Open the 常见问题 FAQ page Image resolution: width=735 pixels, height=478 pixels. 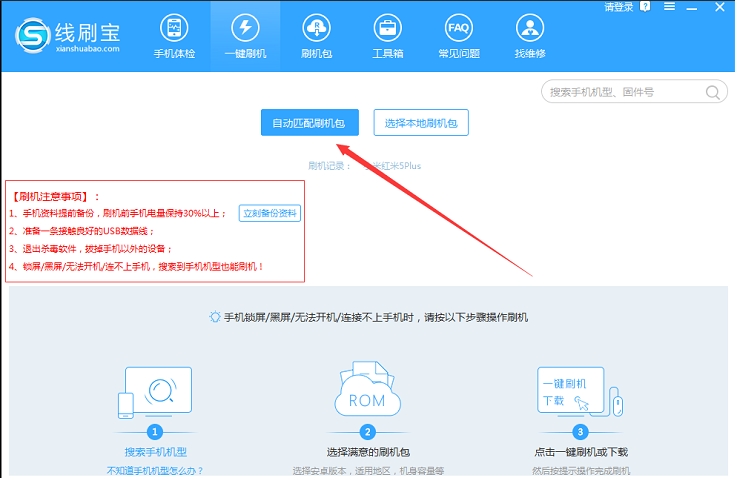click(x=458, y=36)
